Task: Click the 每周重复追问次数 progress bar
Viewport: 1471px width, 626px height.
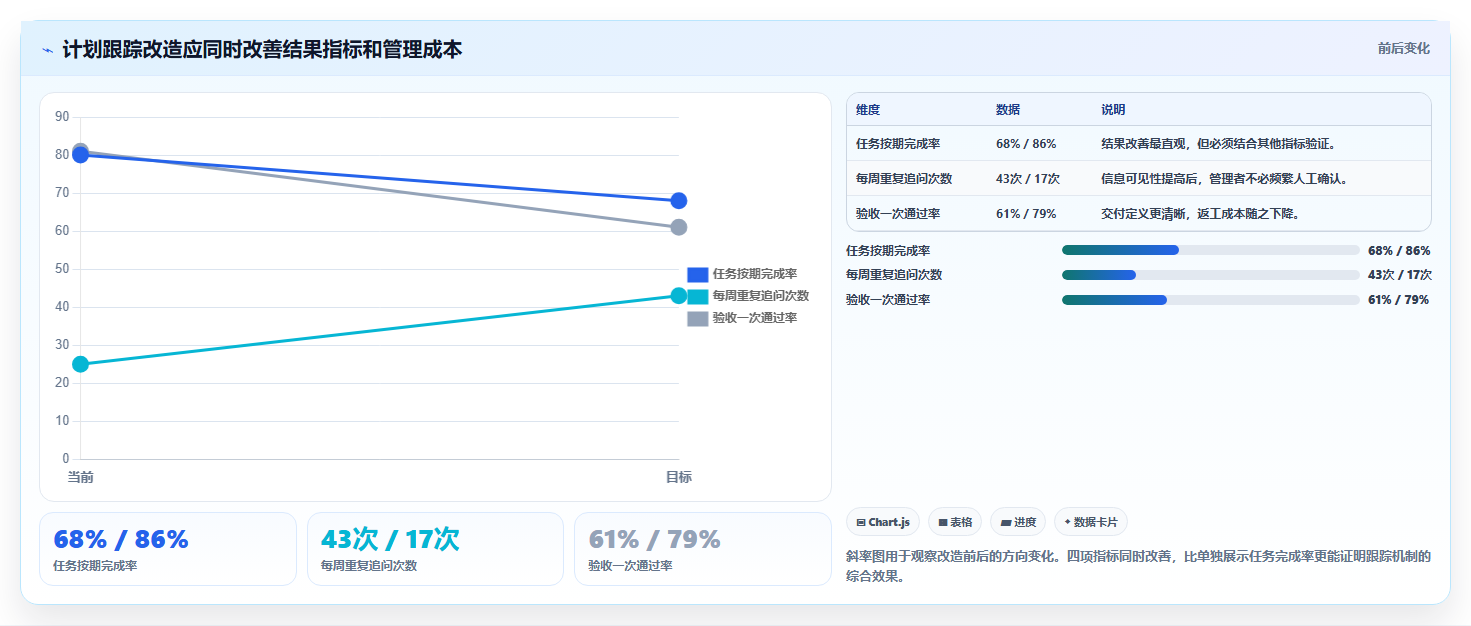Action: click(x=1210, y=275)
